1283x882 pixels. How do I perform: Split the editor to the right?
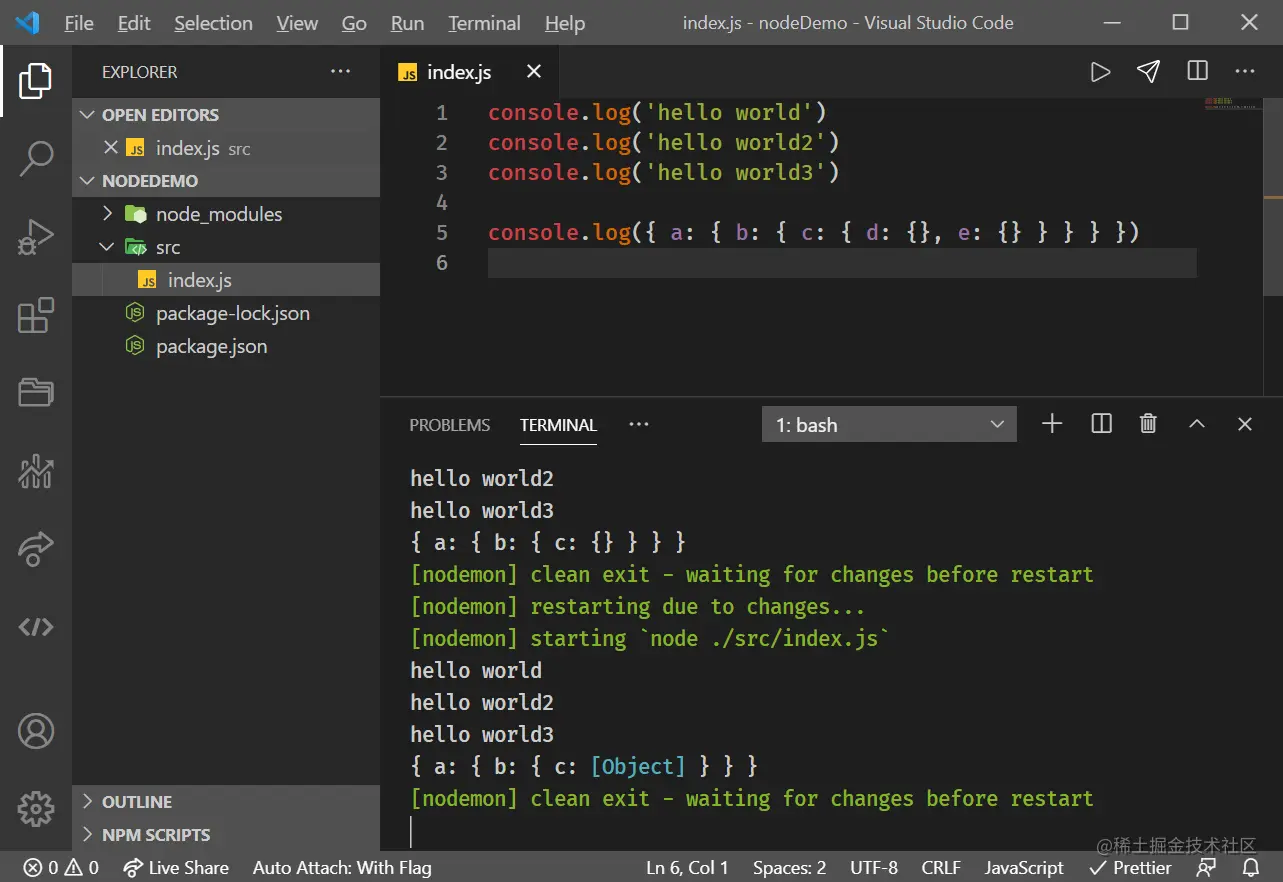(x=1197, y=71)
